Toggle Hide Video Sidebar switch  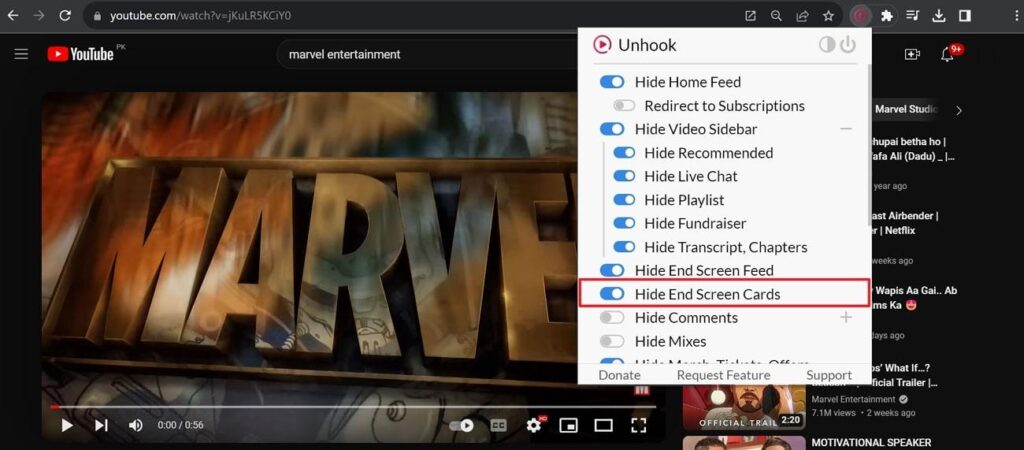click(x=612, y=129)
